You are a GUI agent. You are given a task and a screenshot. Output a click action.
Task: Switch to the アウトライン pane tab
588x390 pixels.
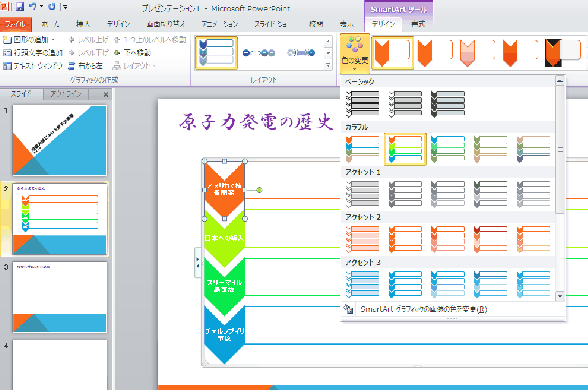pos(66,94)
